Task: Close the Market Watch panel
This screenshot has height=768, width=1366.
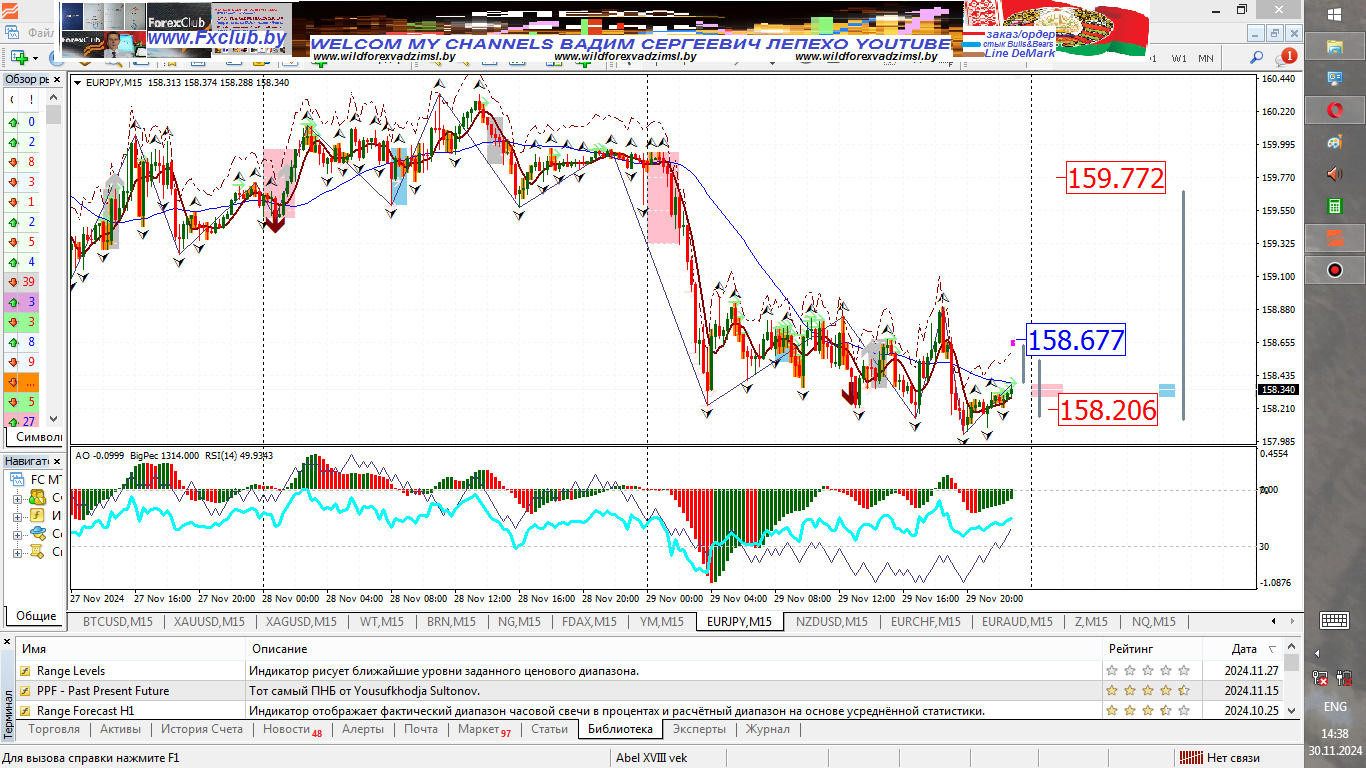Action: 56,79
